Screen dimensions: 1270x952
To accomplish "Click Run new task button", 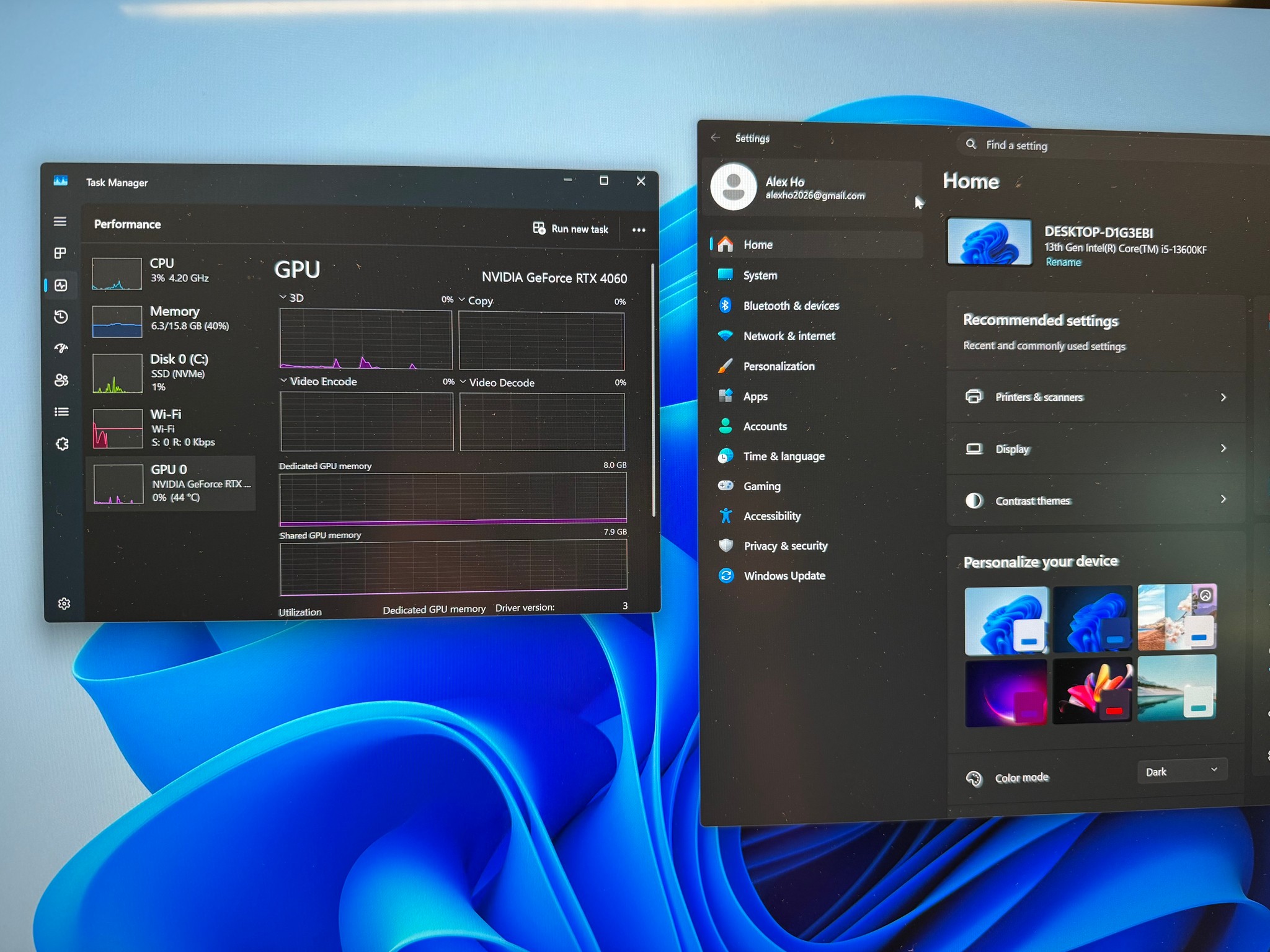I will pyautogui.click(x=571, y=229).
